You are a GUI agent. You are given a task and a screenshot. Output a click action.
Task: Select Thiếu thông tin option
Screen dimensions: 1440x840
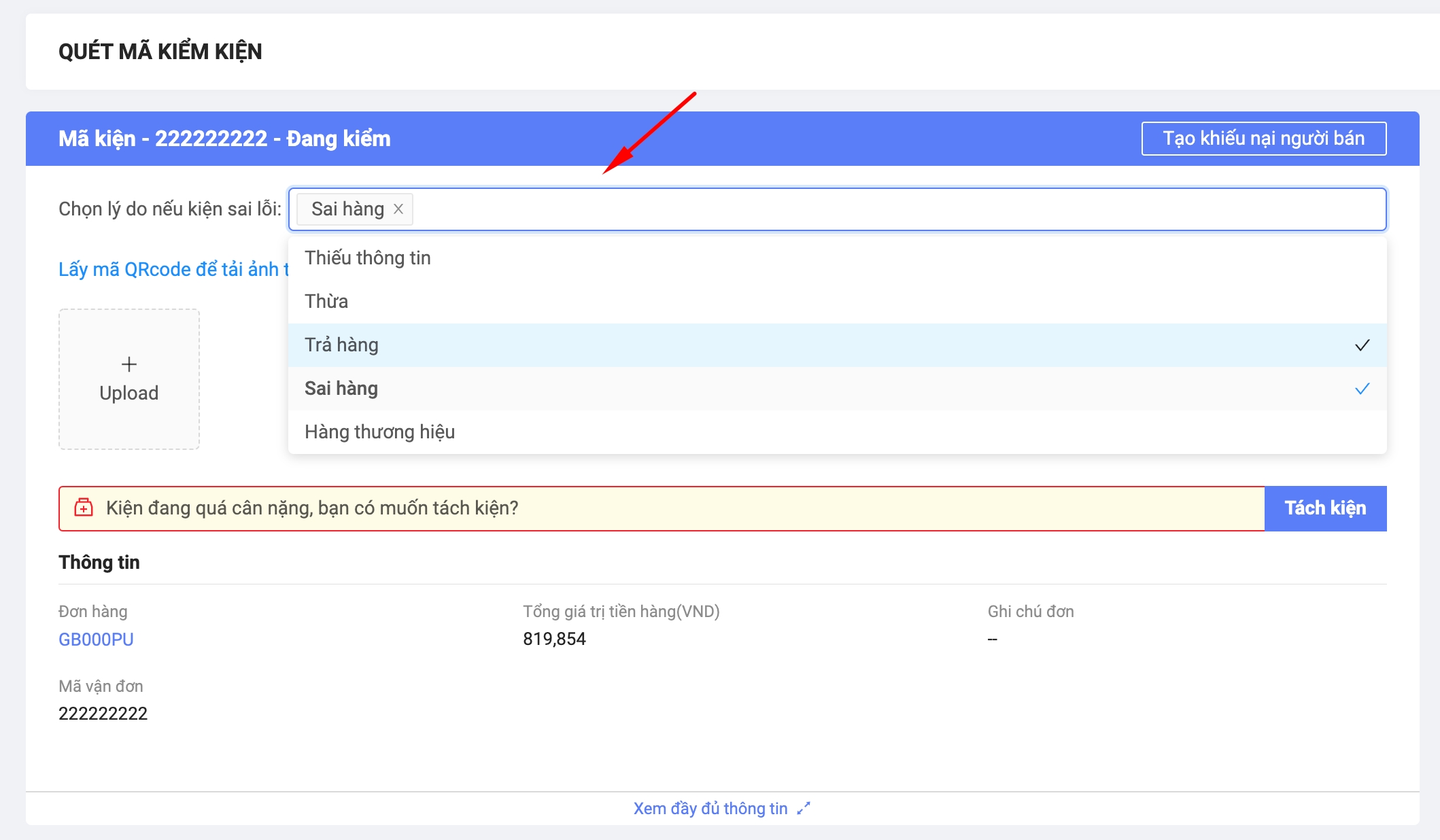[x=368, y=258]
